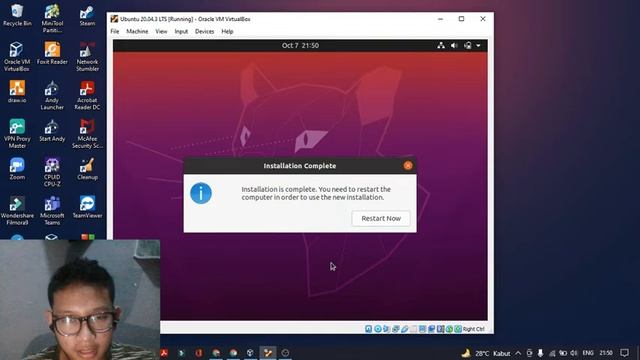640x360 pixels.
Task: Open the Help menu
Action: point(227,31)
